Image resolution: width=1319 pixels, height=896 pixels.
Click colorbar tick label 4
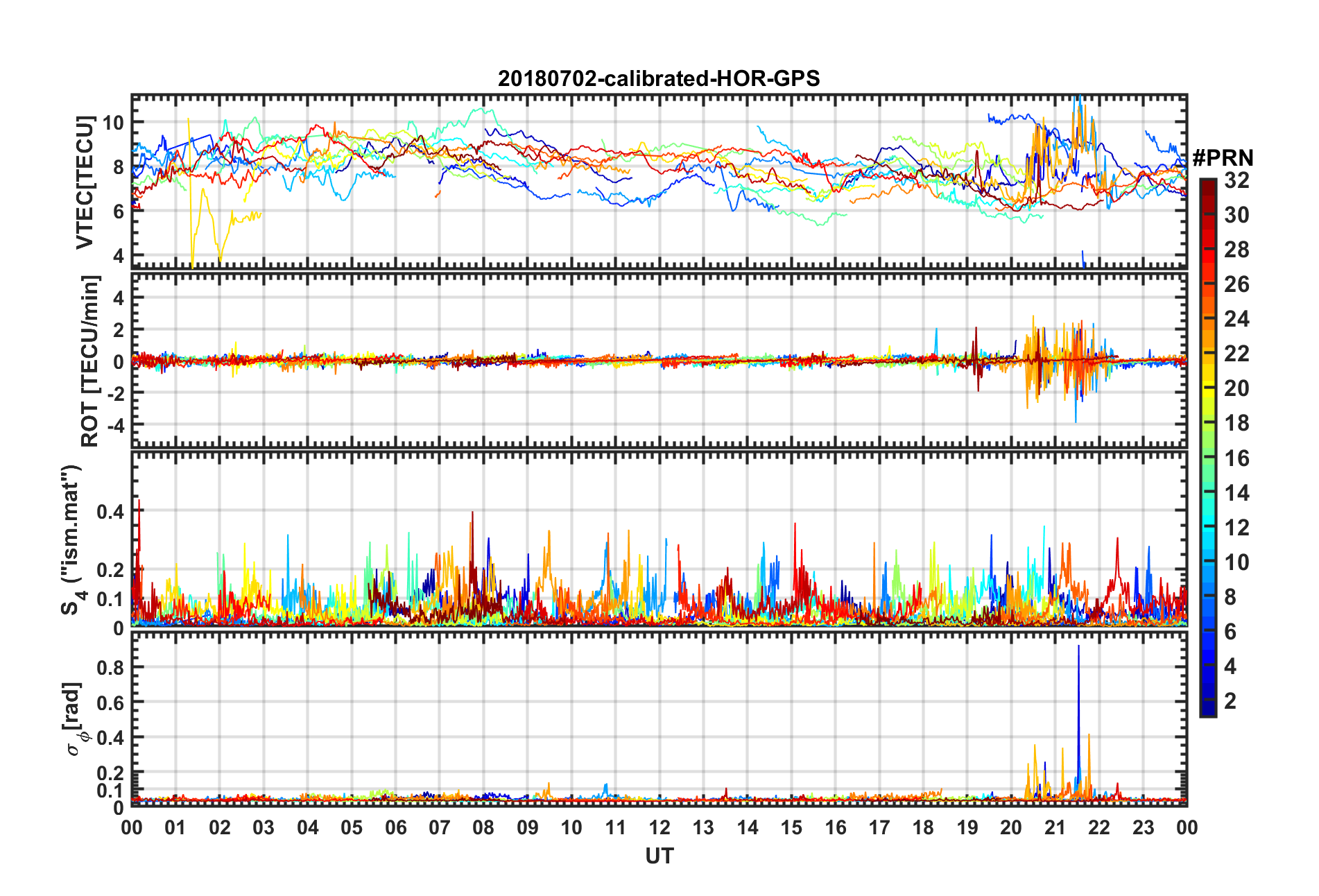[x=1230, y=666]
